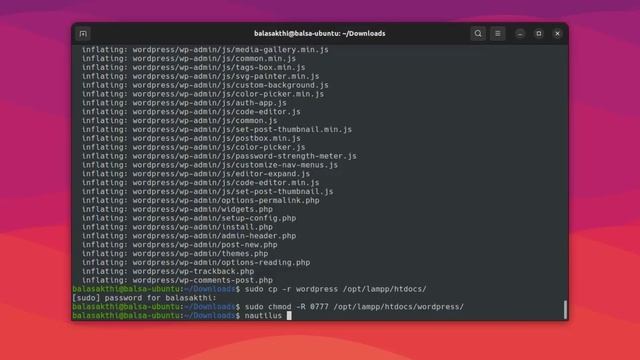Open the terminal search tool
The image size is (640, 360).
point(478,34)
